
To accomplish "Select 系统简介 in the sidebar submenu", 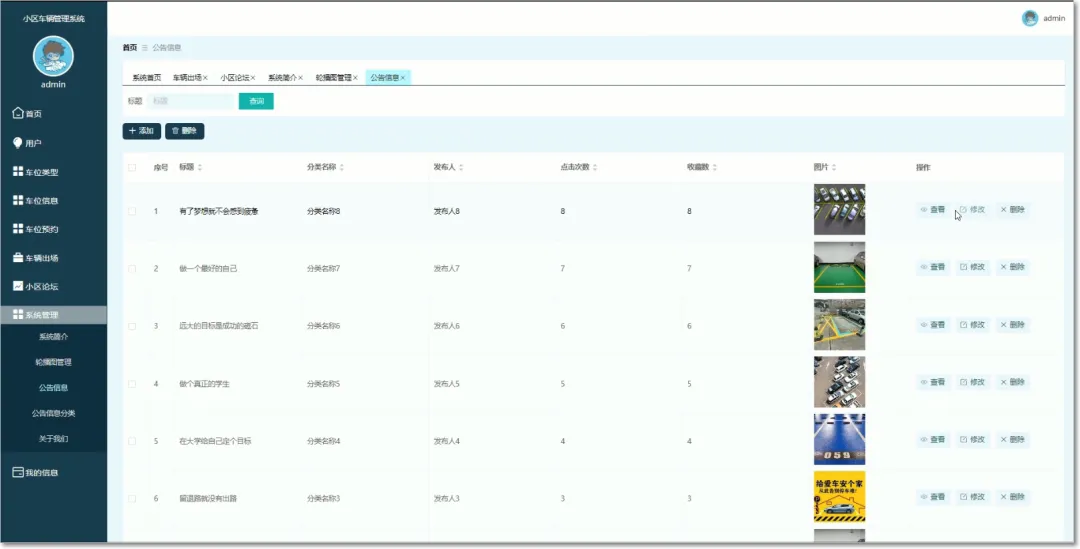I will [53, 337].
